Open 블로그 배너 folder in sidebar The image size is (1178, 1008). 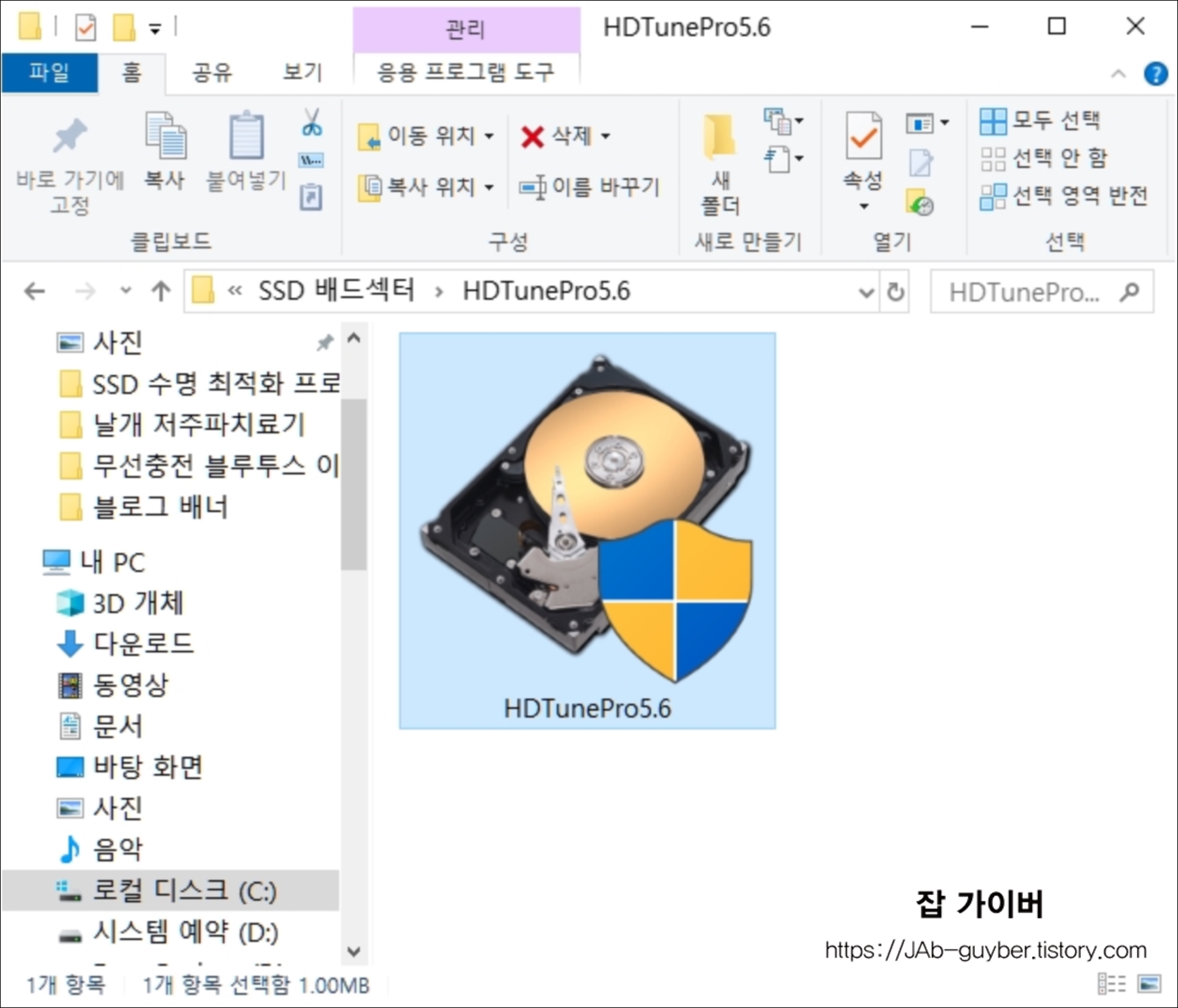(x=144, y=507)
